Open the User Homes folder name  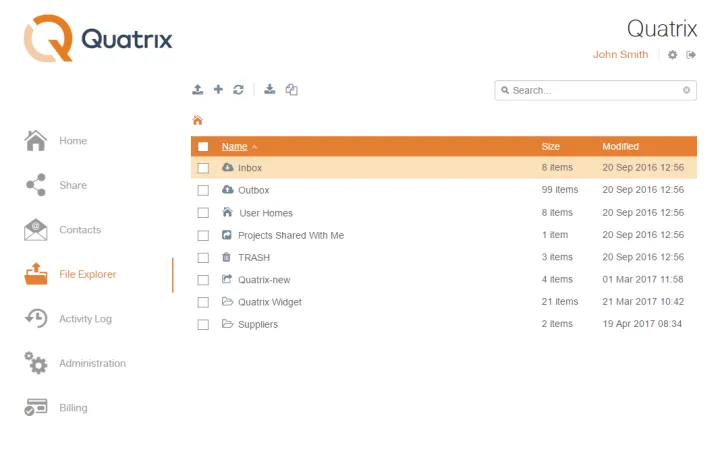click(266, 213)
